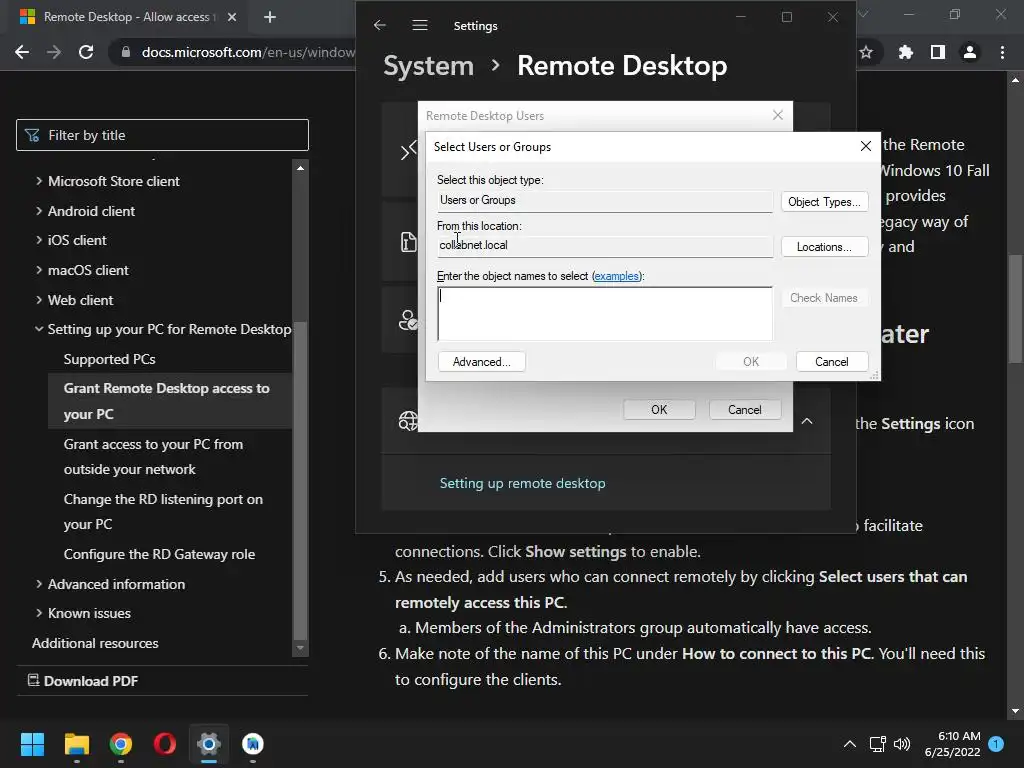Open Google Chrome from the taskbar

point(121,744)
